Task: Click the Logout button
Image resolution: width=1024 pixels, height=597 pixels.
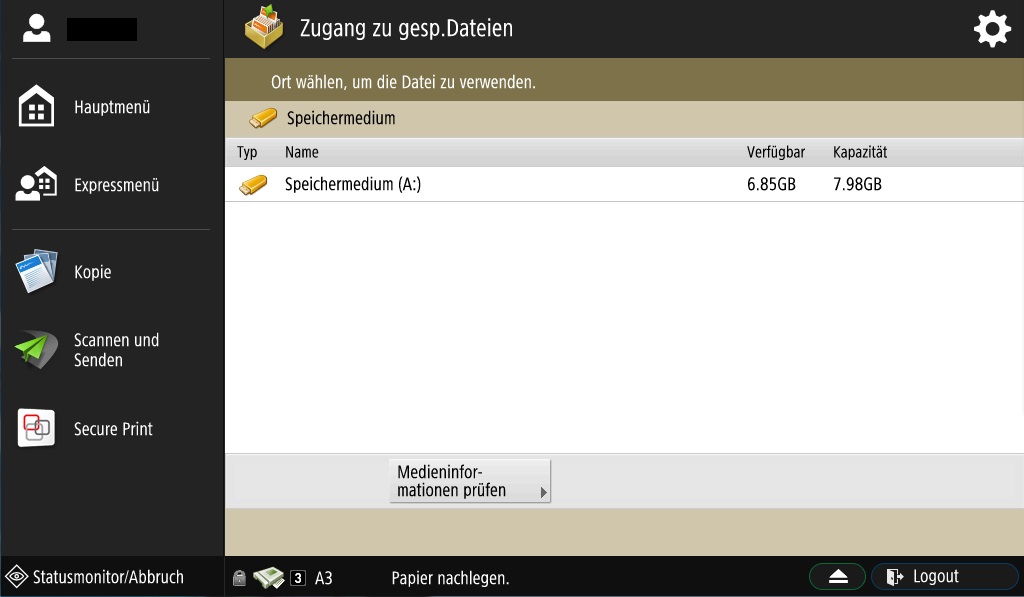Action: tap(944, 577)
